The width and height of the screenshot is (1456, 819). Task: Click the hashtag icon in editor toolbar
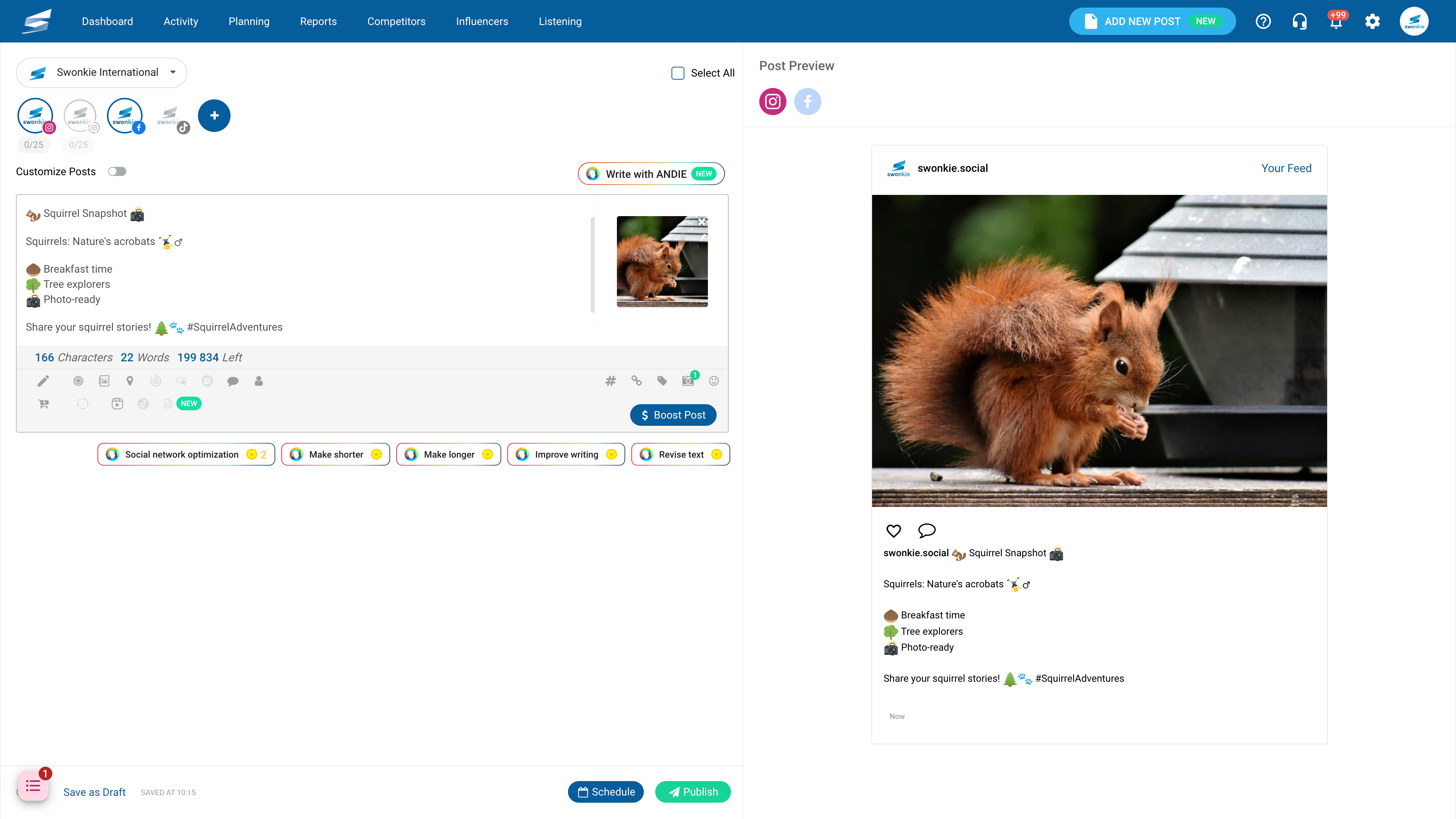point(610,381)
